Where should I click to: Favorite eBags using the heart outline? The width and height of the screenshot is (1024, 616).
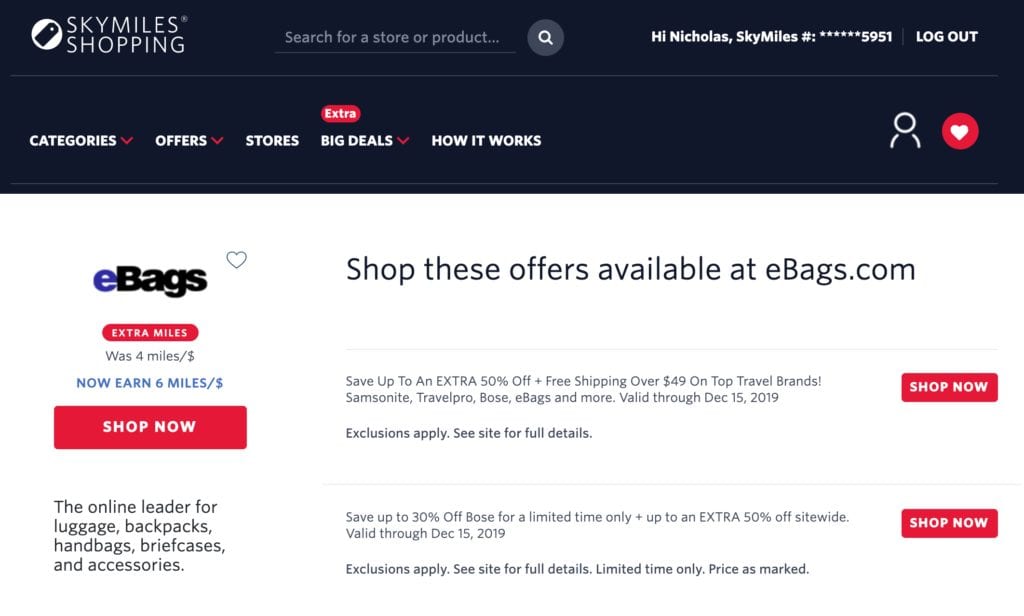pyautogui.click(x=236, y=259)
